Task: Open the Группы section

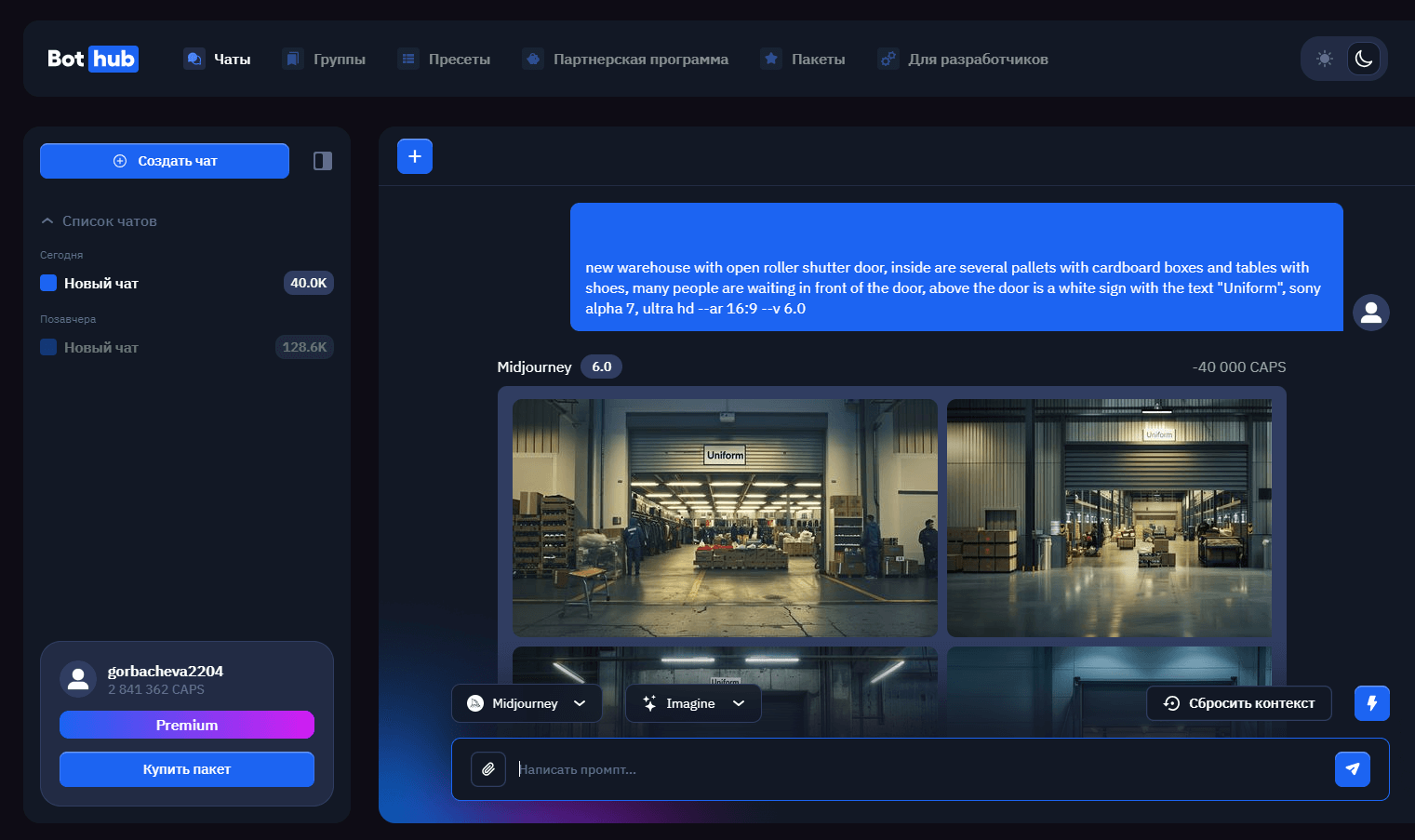Action: pyautogui.click(x=324, y=59)
